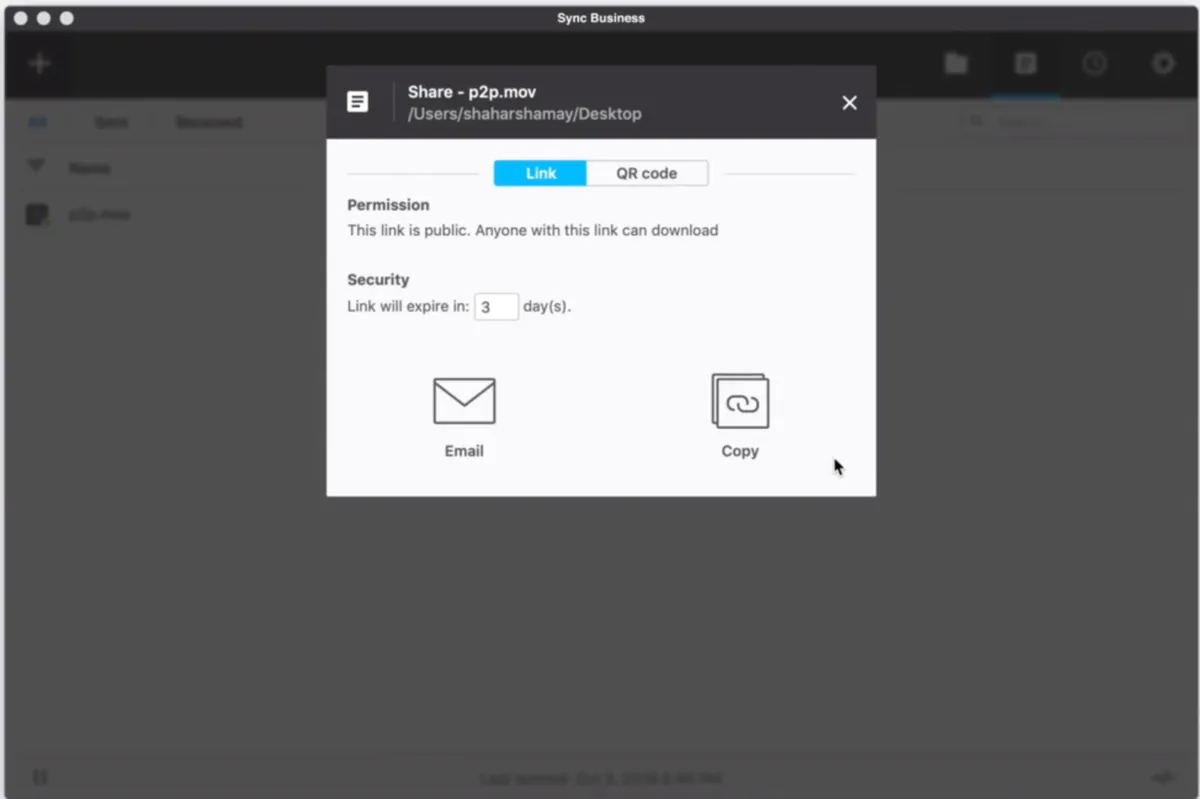Click the Copy link icon
The image size is (1200, 799).
pyautogui.click(x=740, y=399)
